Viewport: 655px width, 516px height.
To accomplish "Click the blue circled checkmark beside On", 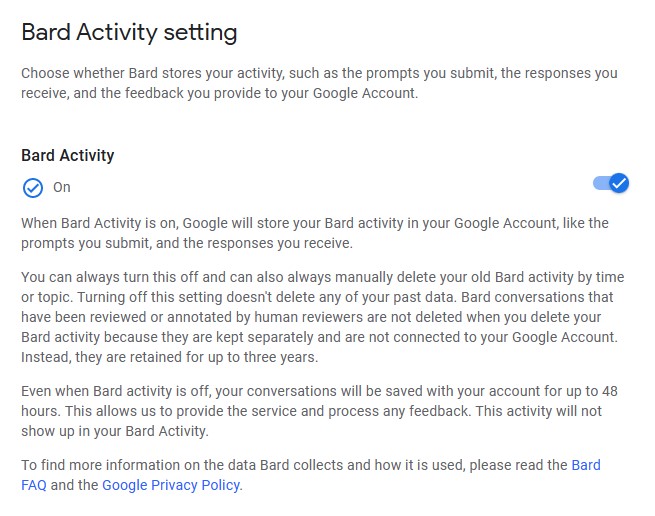I will pyautogui.click(x=33, y=188).
